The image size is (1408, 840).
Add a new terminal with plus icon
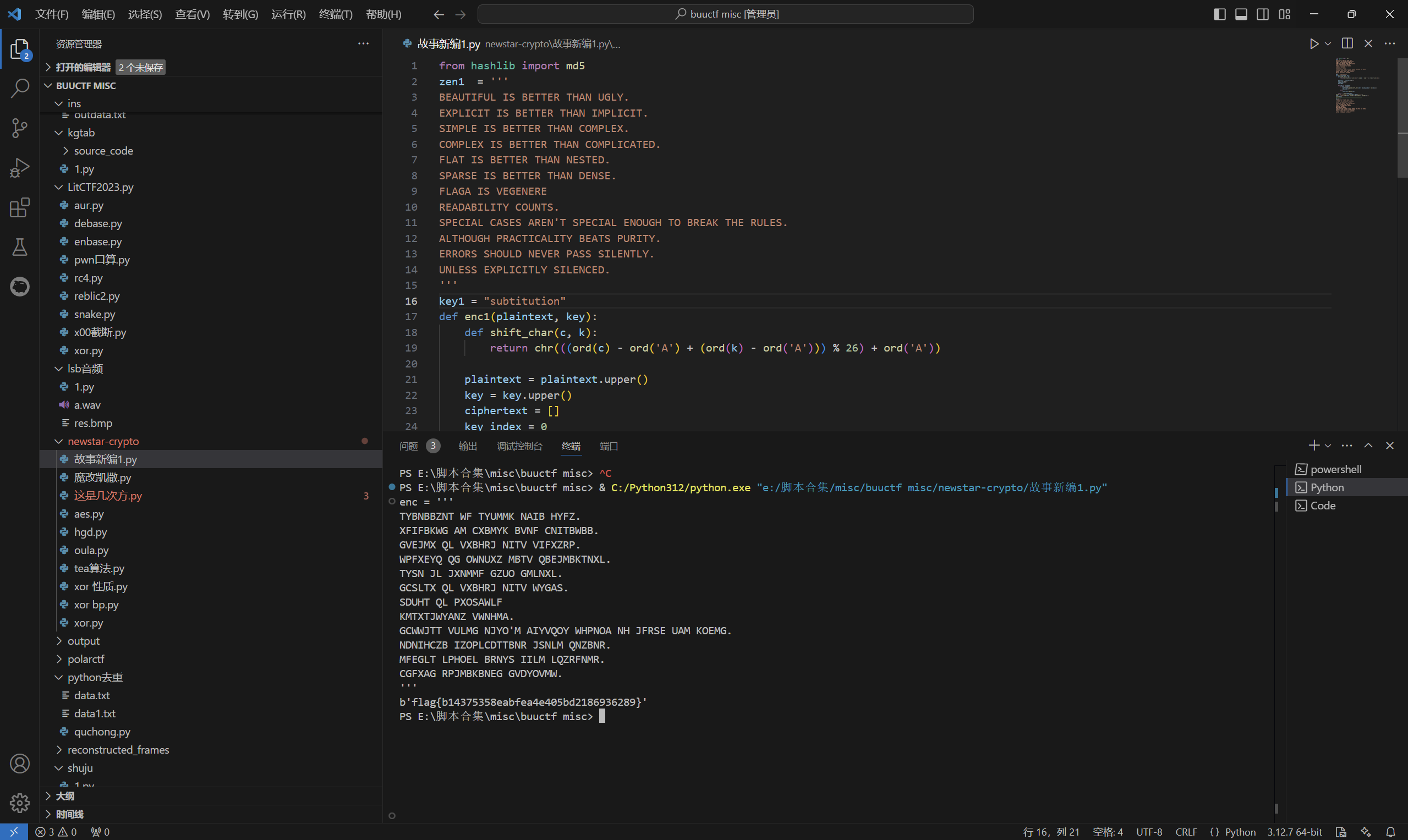1314,446
